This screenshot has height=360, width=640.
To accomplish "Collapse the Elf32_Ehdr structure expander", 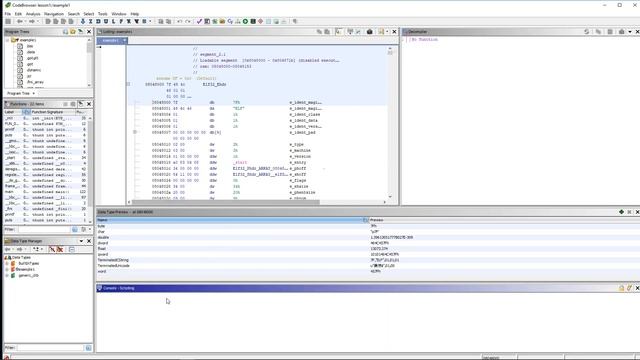I will [128, 84].
